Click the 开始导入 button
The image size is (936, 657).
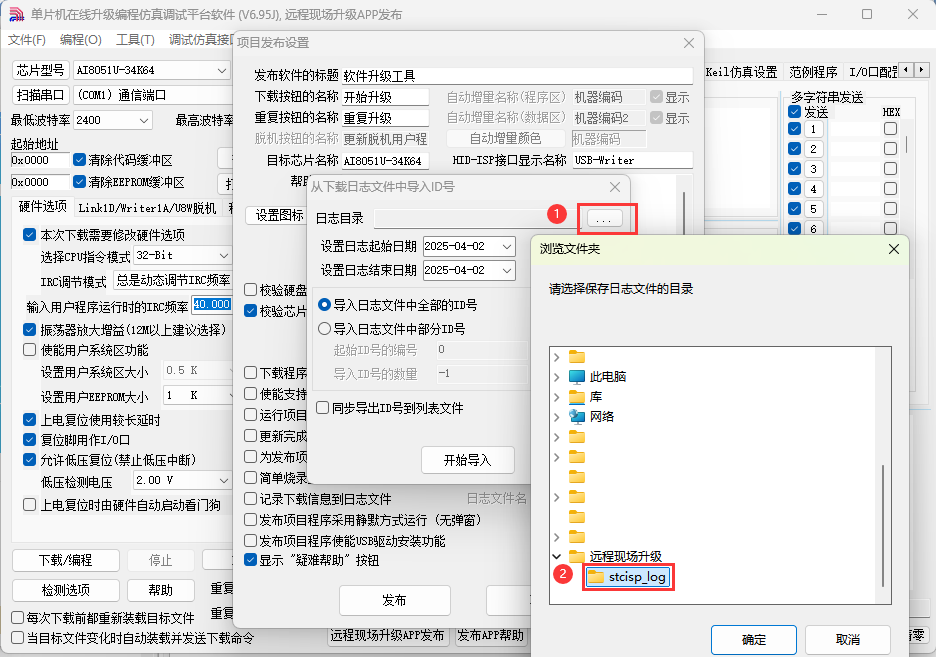(467, 460)
